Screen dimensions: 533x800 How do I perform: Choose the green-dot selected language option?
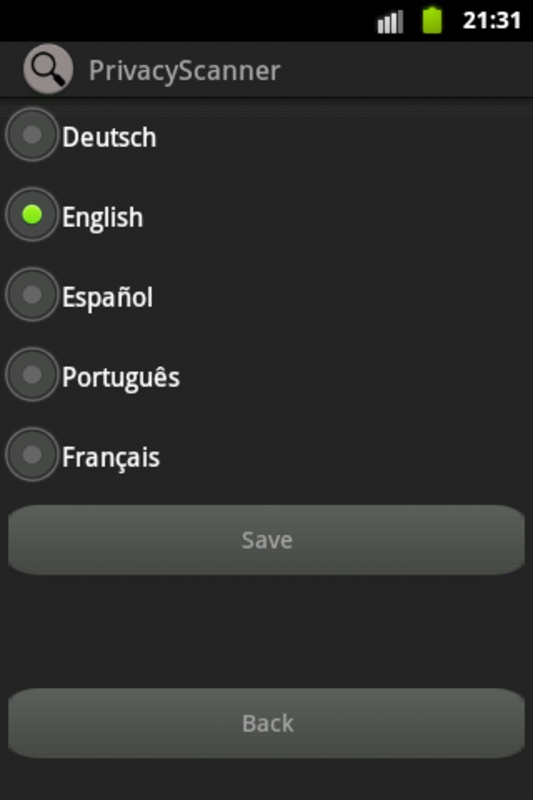(32, 215)
